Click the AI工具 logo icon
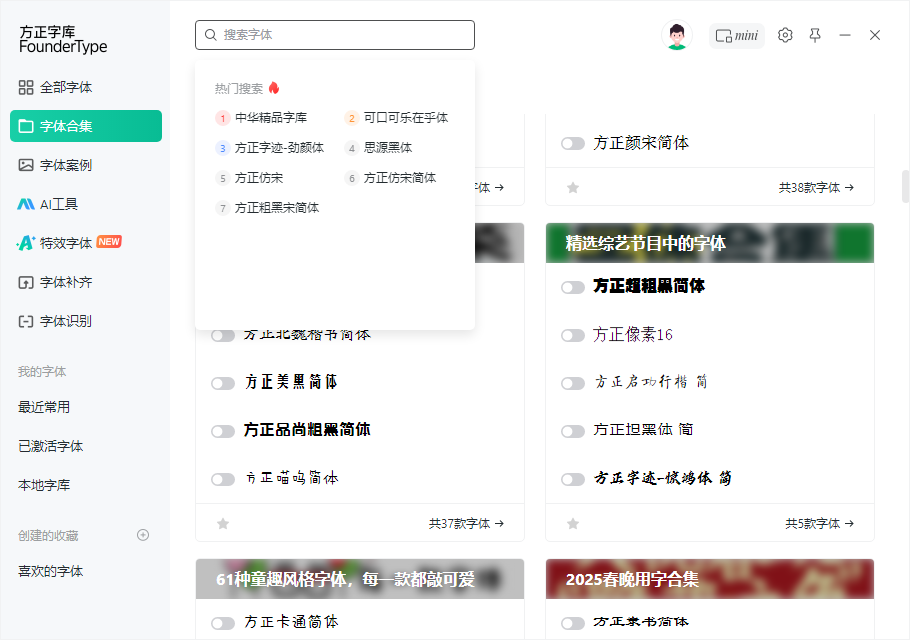This screenshot has height=640, width=910. point(26,204)
